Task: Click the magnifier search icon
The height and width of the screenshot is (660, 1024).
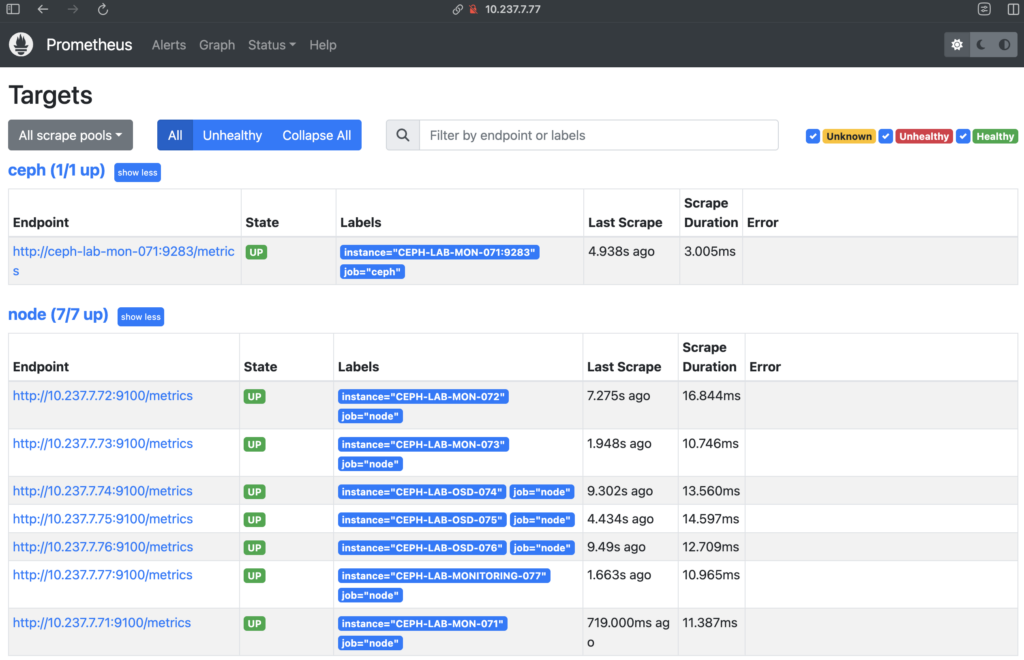Action: [403, 135]
